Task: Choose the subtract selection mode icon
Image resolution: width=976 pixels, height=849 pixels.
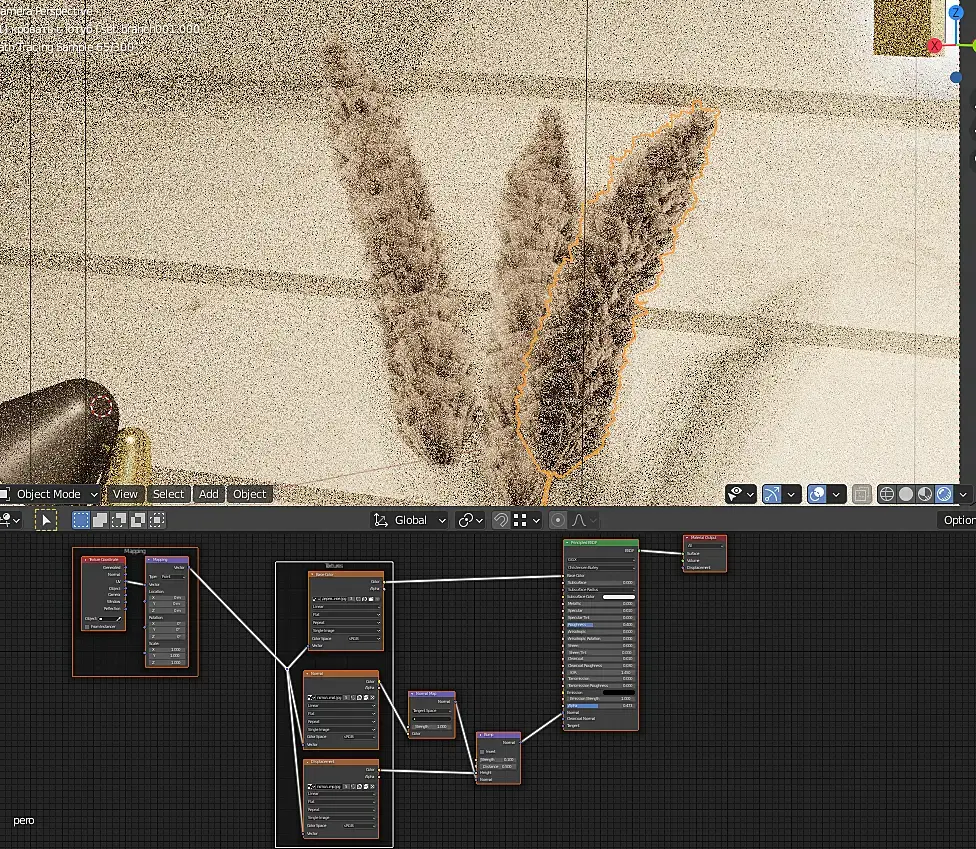Action: coord(119,520)
